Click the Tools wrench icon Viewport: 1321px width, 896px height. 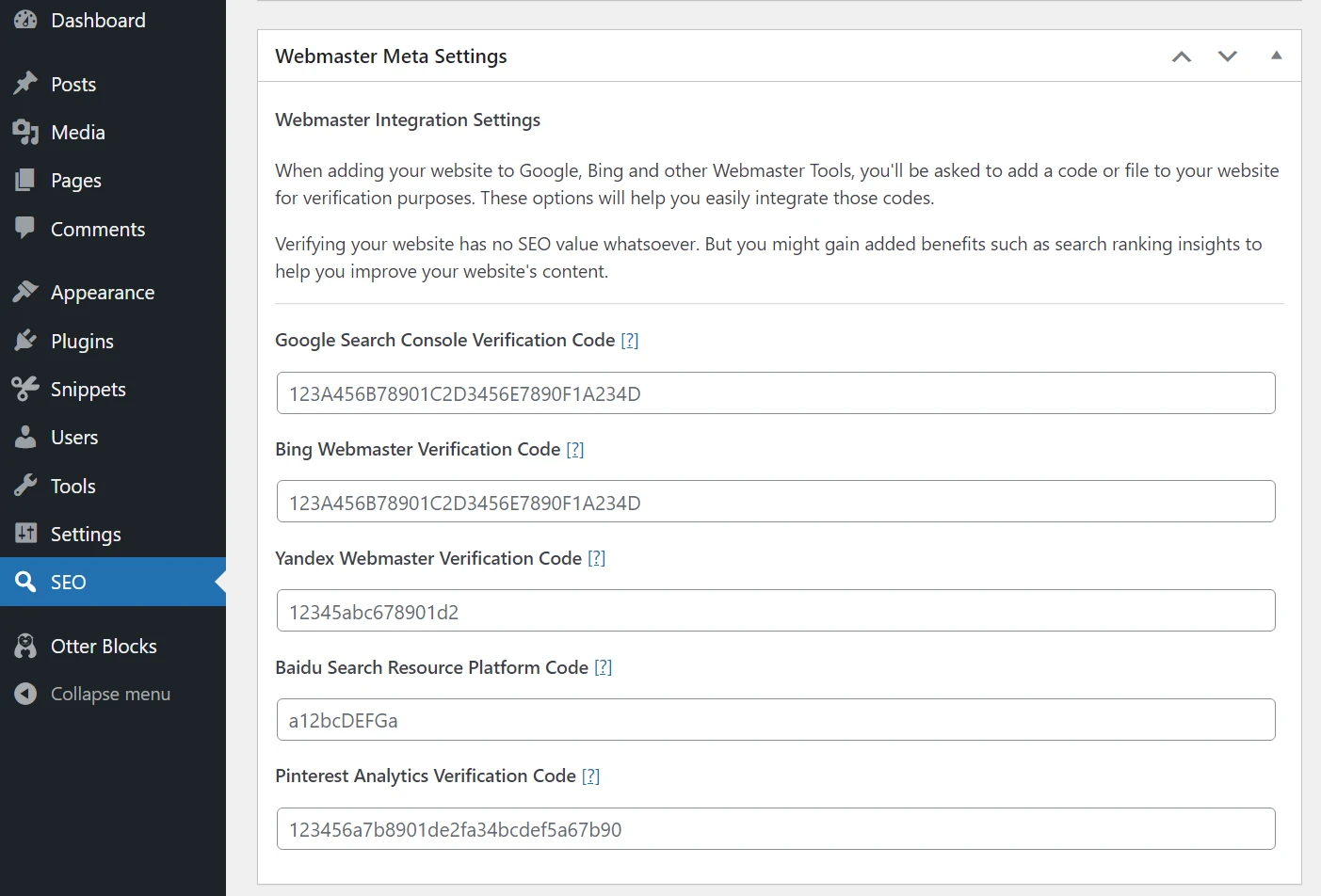tap(25, 486)
